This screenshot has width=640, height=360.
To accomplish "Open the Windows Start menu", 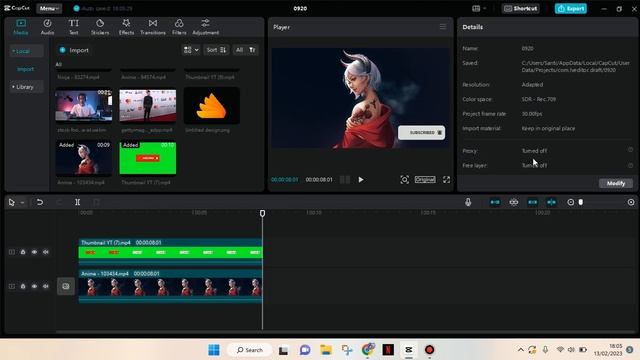I will pyautogui.click(x=214, y=350).
